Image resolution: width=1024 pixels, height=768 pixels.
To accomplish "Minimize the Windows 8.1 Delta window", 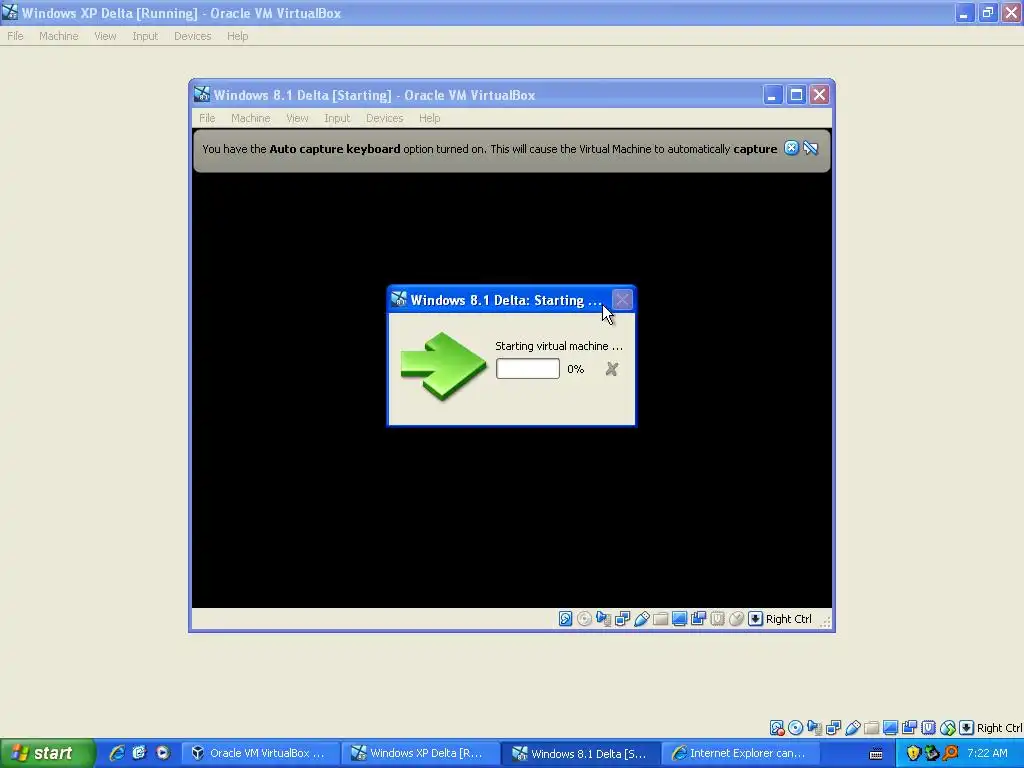I will (773, 95).
